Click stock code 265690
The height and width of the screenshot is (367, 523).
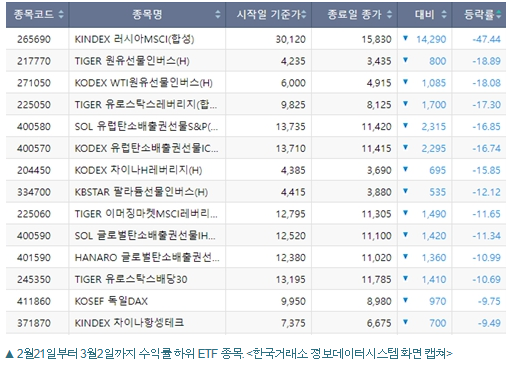point(34,39)
